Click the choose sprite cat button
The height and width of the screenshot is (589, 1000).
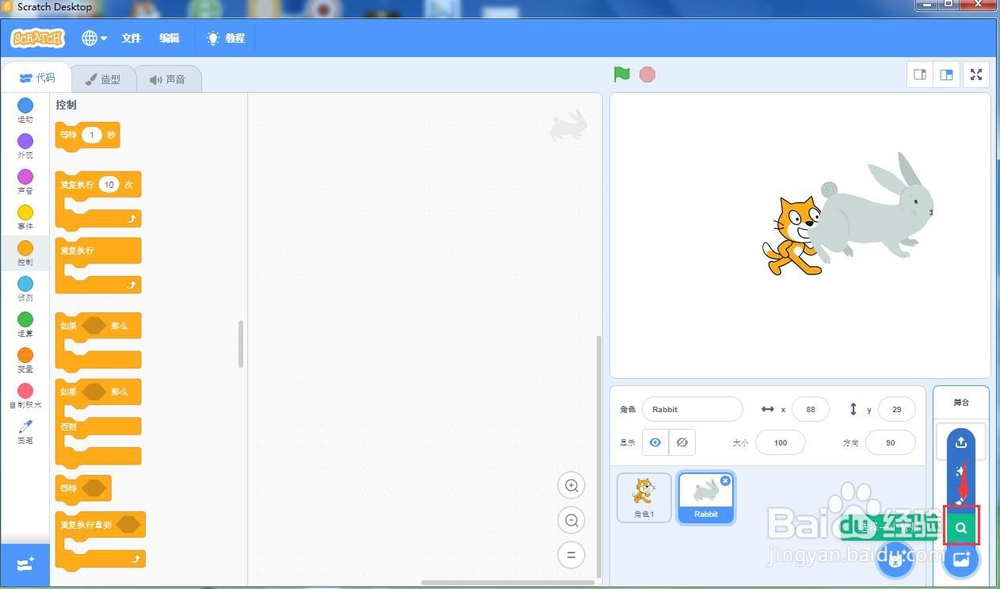point(896,561)
